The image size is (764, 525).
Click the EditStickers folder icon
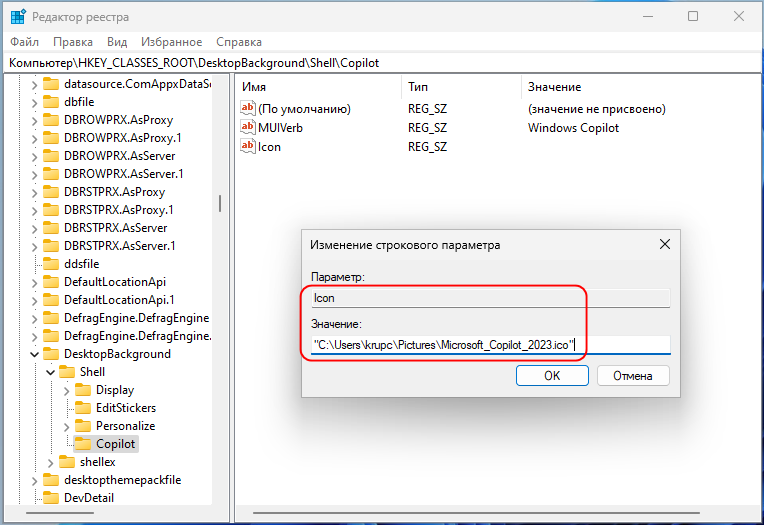[83, 408]
